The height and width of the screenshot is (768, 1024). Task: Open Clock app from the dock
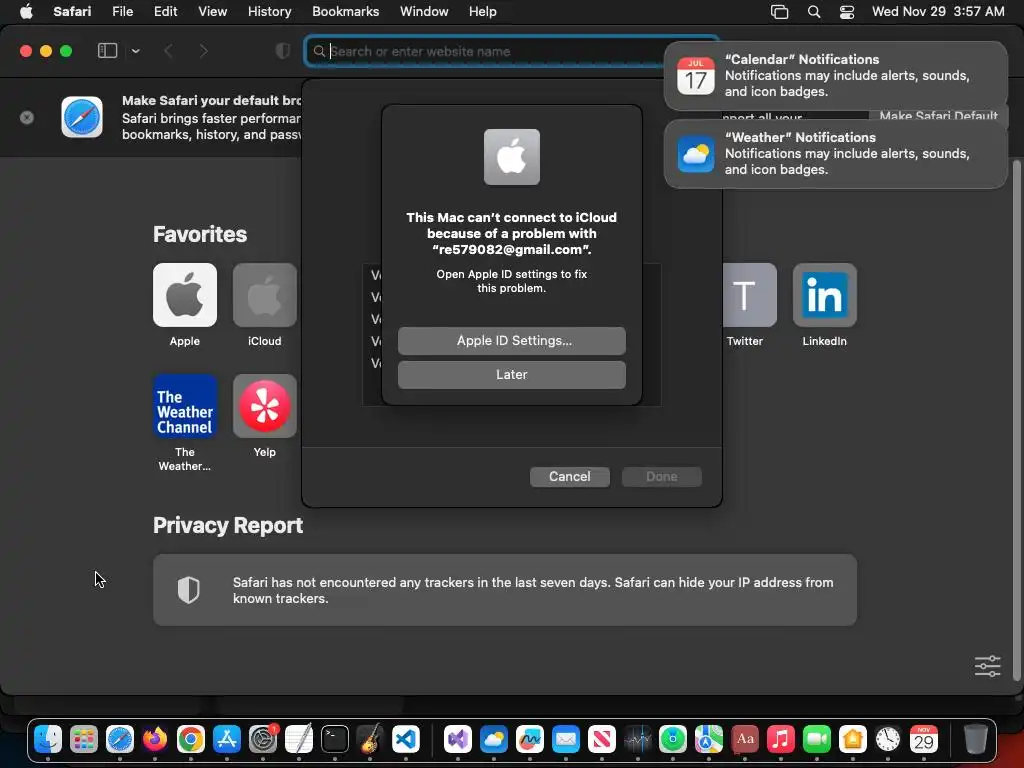[888, 739]
